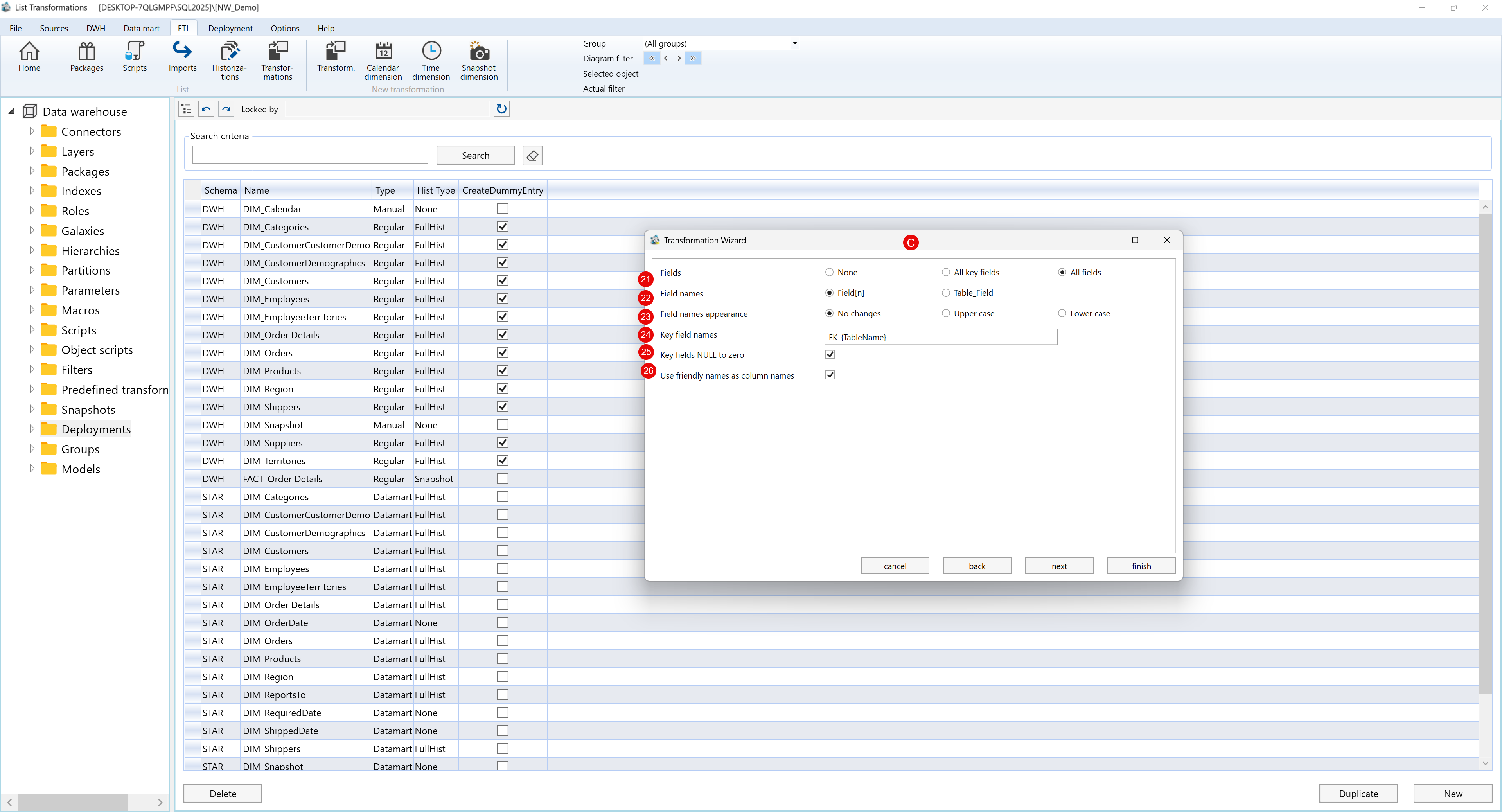This screenshot has height=812, width=1502.
Task: Switch to the Deployment ribbon tab
Action: [x=230, y=28]
